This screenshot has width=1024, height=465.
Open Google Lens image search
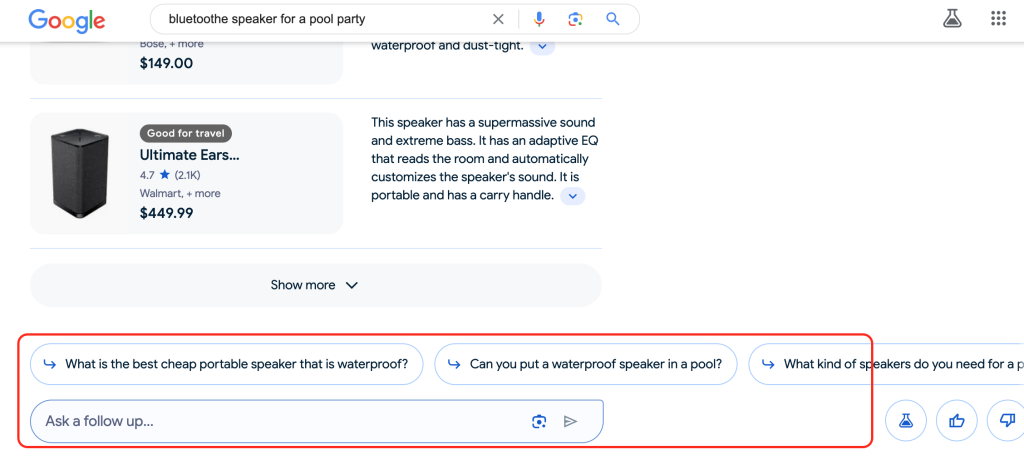(x=575, y=19)
